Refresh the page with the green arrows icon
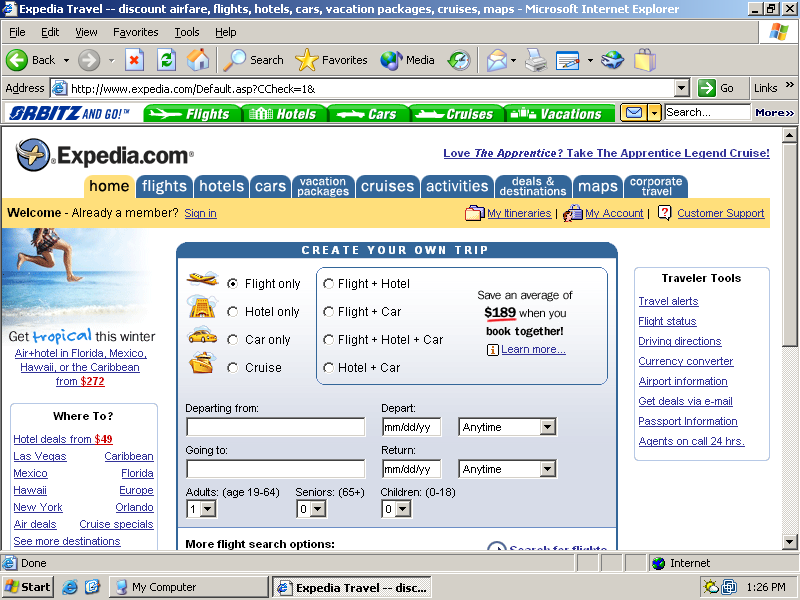Image resolution: width=800 pixels, height=600 pixels. pos(166,60)
